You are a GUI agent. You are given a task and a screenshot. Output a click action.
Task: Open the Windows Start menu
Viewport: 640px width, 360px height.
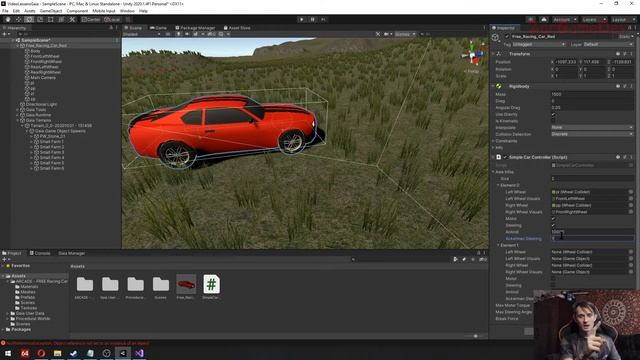click(8, 353)
